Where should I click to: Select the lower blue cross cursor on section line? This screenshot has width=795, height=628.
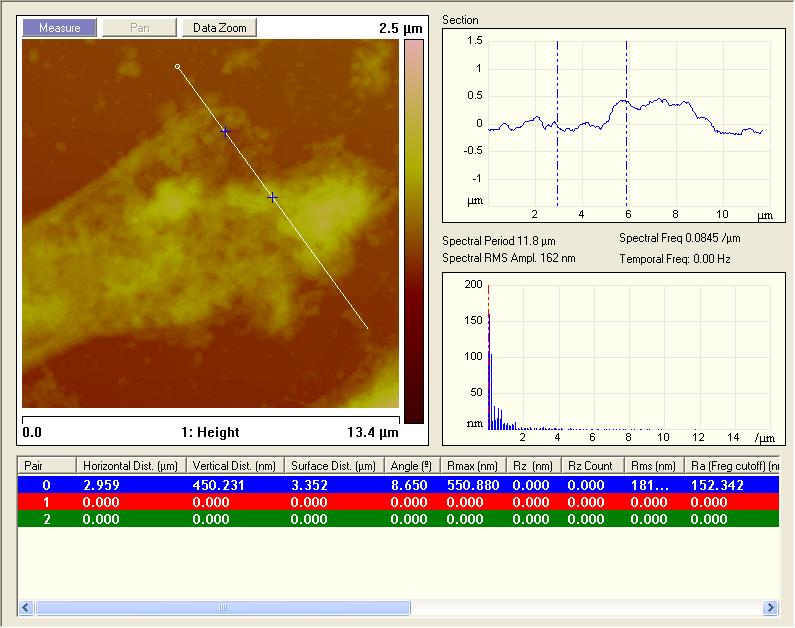pos(273,197)
